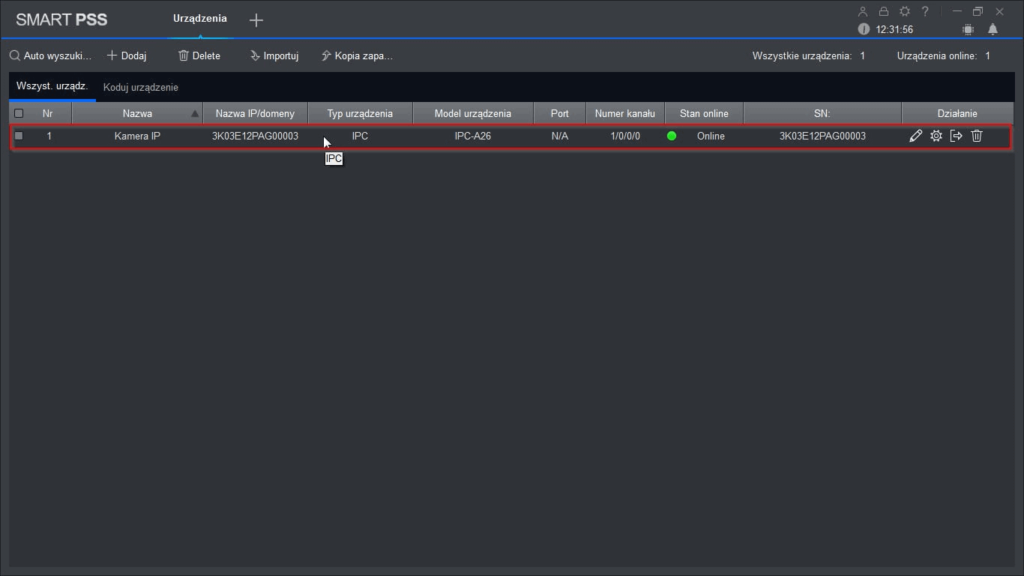
Task: Click the pencil edit icon for Kamera IP
Action: tap(916, 136)
